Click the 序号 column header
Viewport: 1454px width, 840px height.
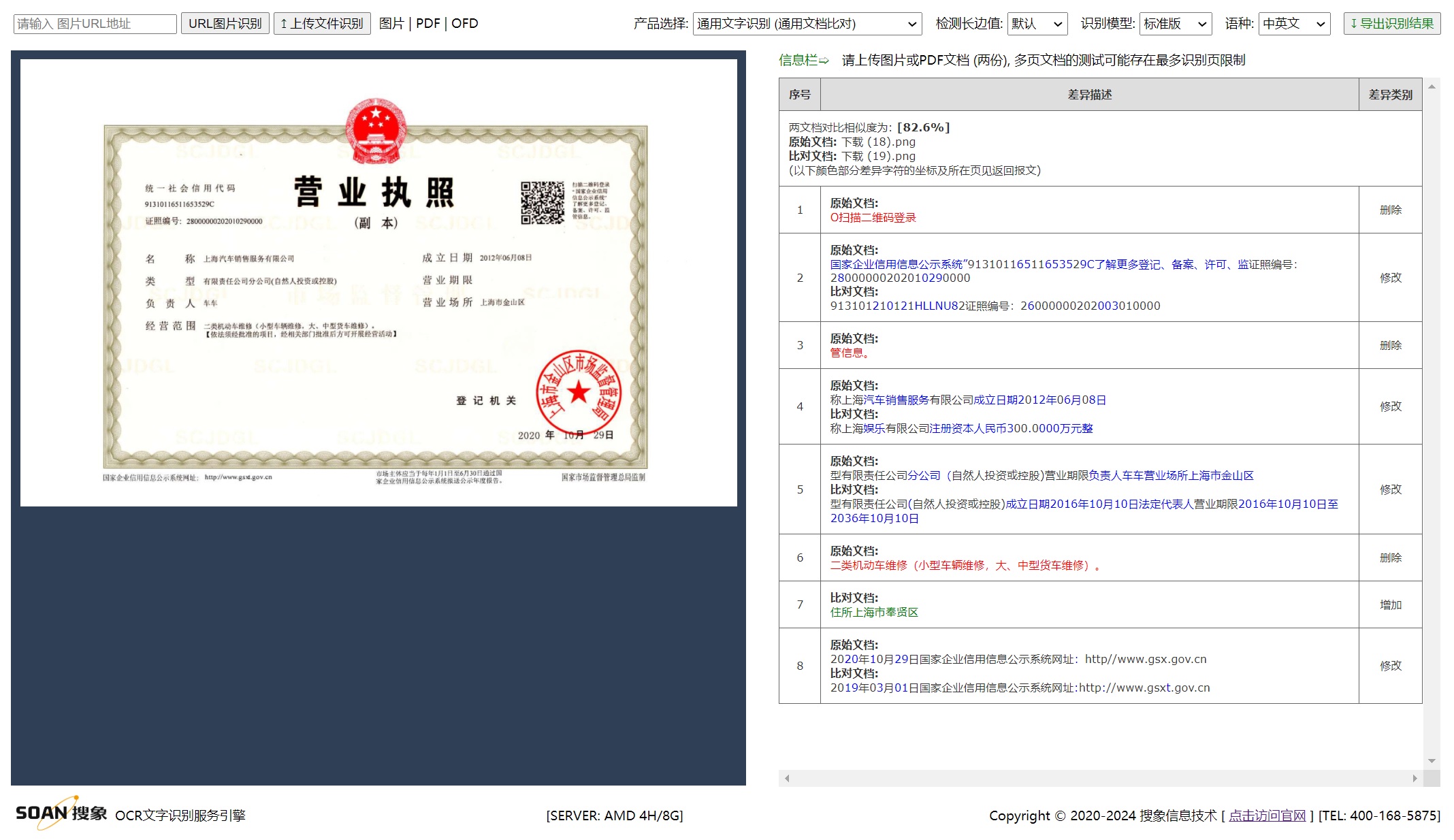click(x=800, y=95)
